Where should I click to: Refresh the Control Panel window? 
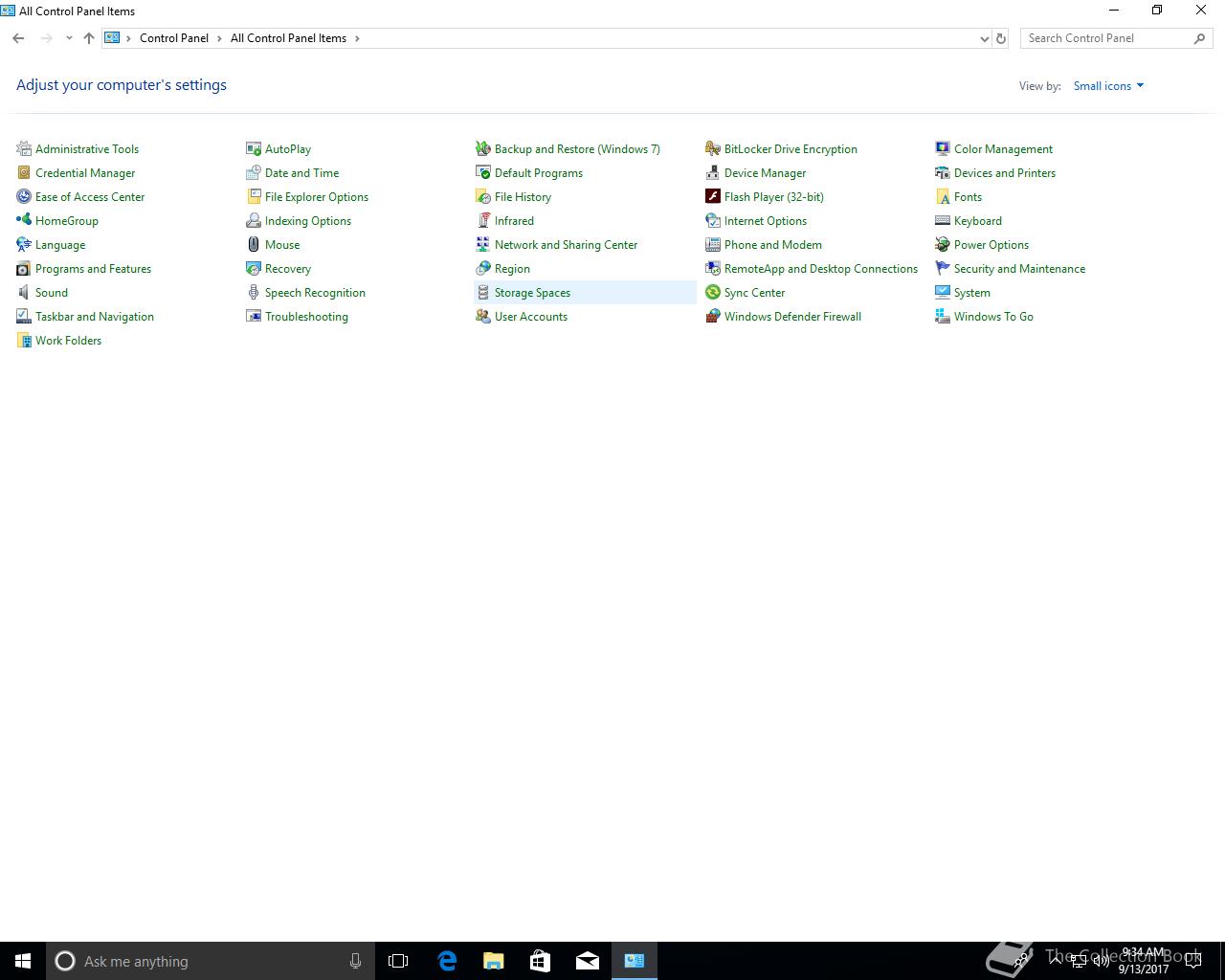tap(1001, 38)
